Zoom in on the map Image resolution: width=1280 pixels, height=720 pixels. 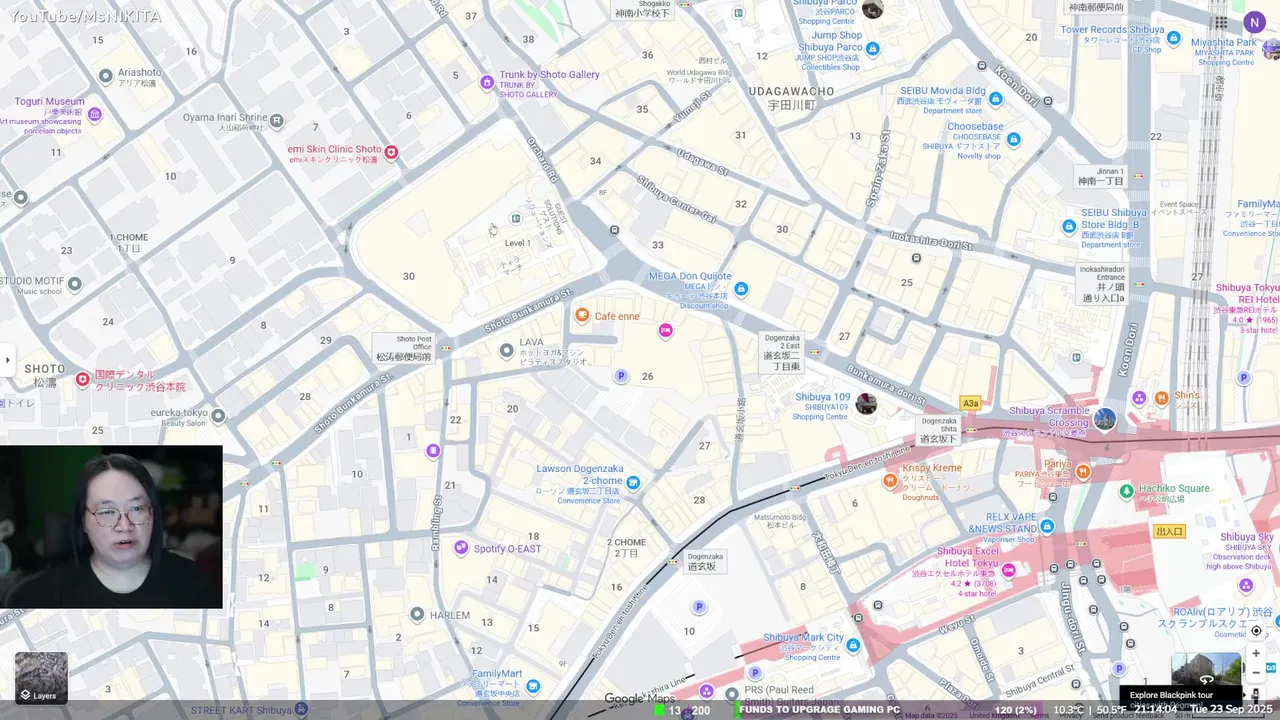click(1257, 653)
